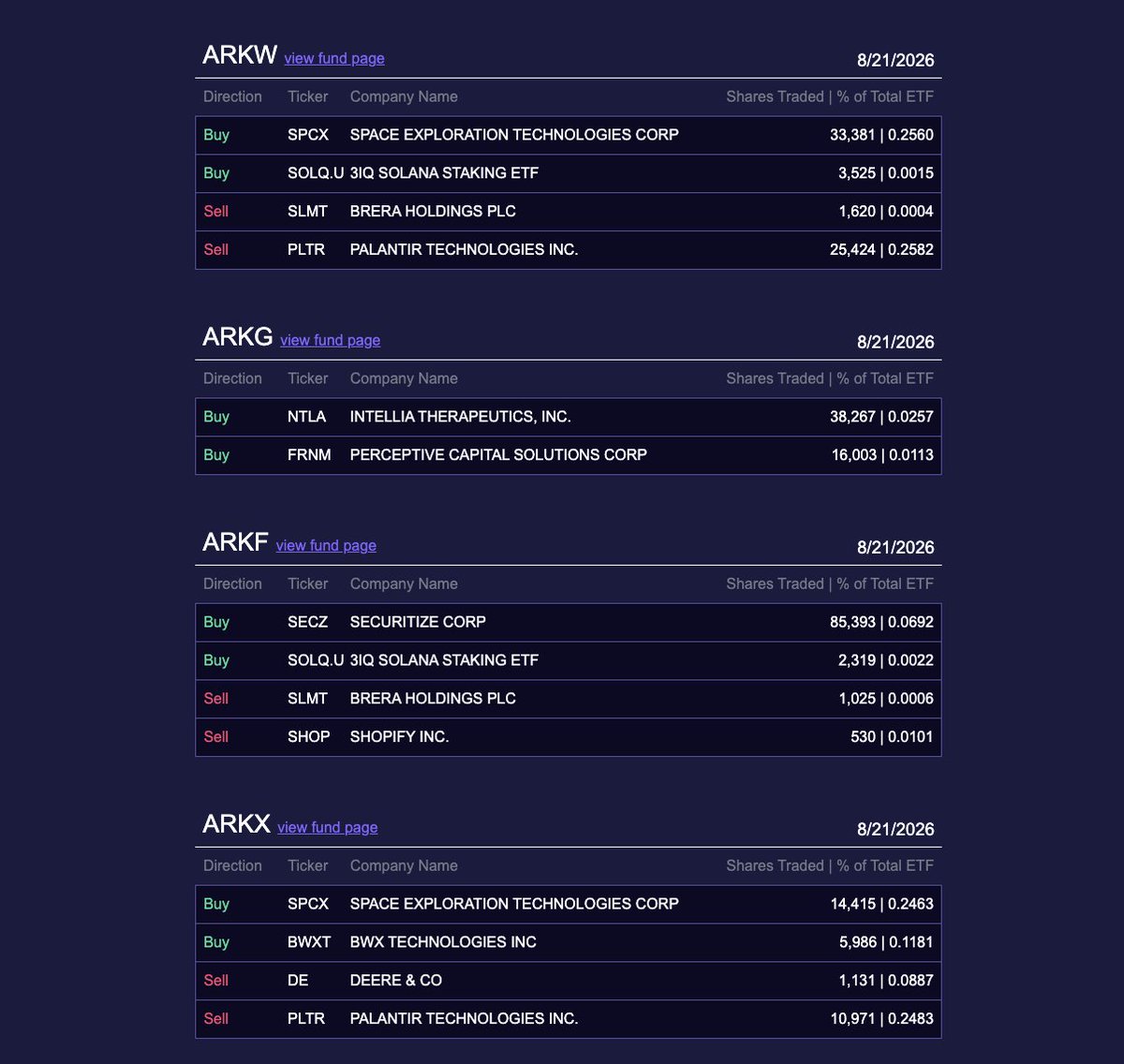Select the SECZ Securitize Corp row
Screen dimensions: 1124x1064
569,622
